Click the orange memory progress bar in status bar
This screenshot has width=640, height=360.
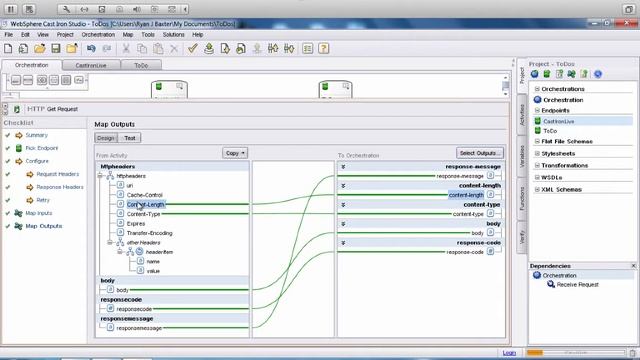[x=576, y=353]
